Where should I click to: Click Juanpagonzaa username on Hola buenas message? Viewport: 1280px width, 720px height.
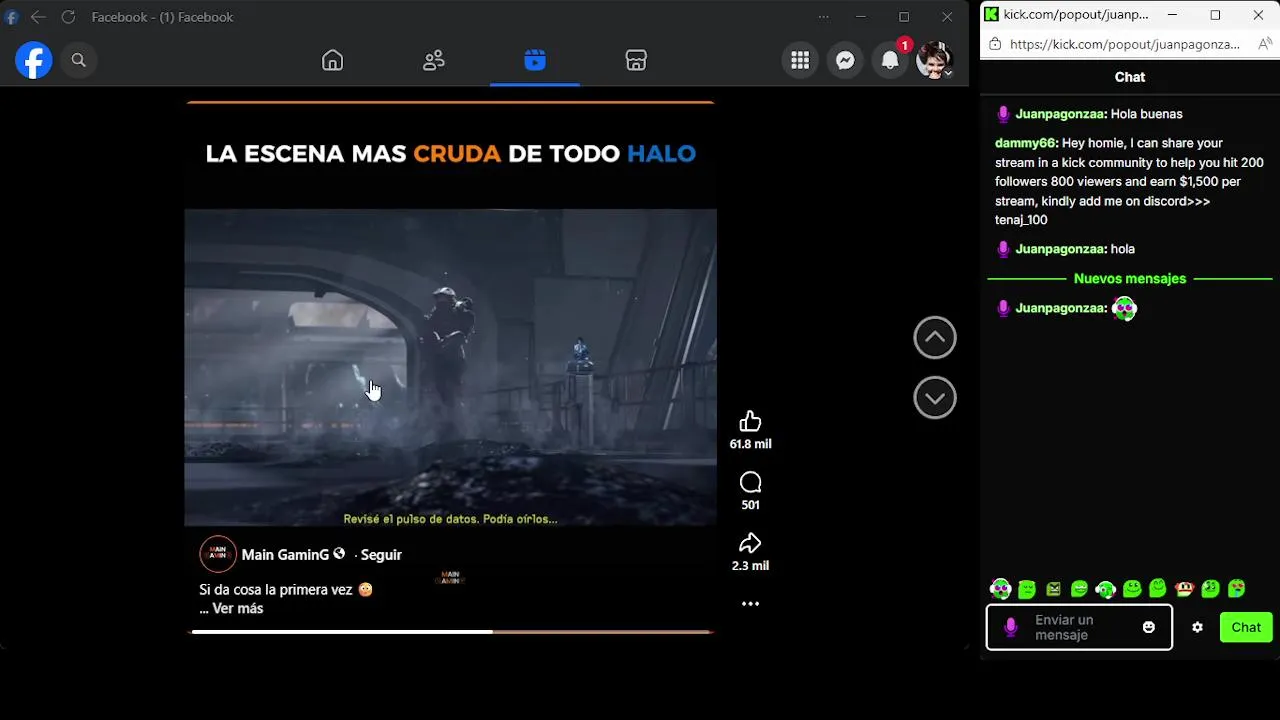1061,114
